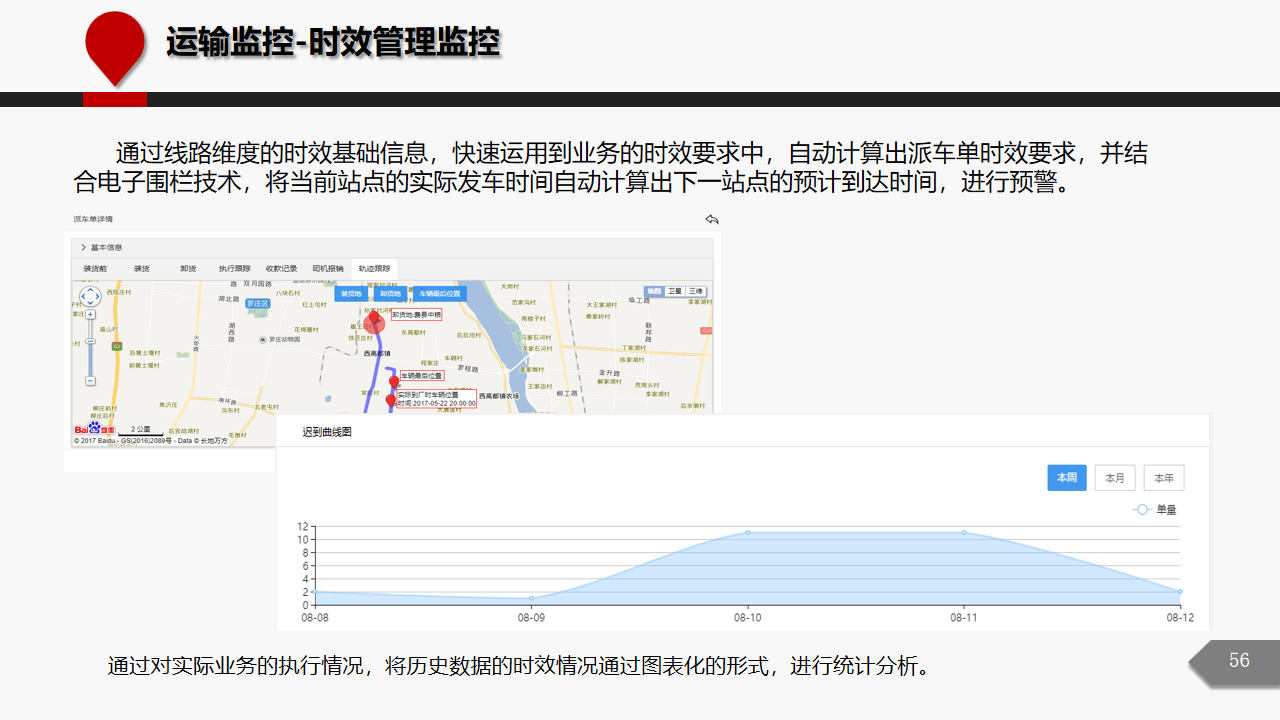This screenshot has width=1280, height=720.
Task: Switch map view to 三维 mode
Action: [x=695, y=291]
